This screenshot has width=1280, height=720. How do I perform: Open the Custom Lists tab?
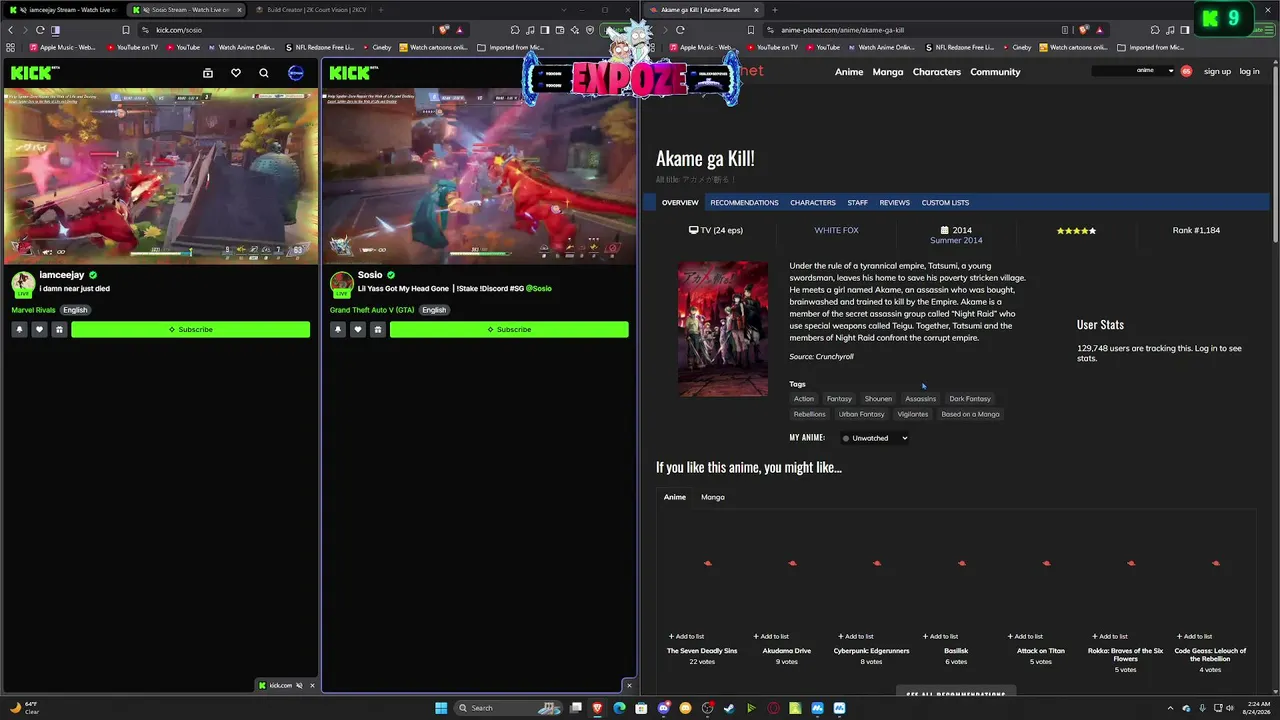(x=945, y=203)
